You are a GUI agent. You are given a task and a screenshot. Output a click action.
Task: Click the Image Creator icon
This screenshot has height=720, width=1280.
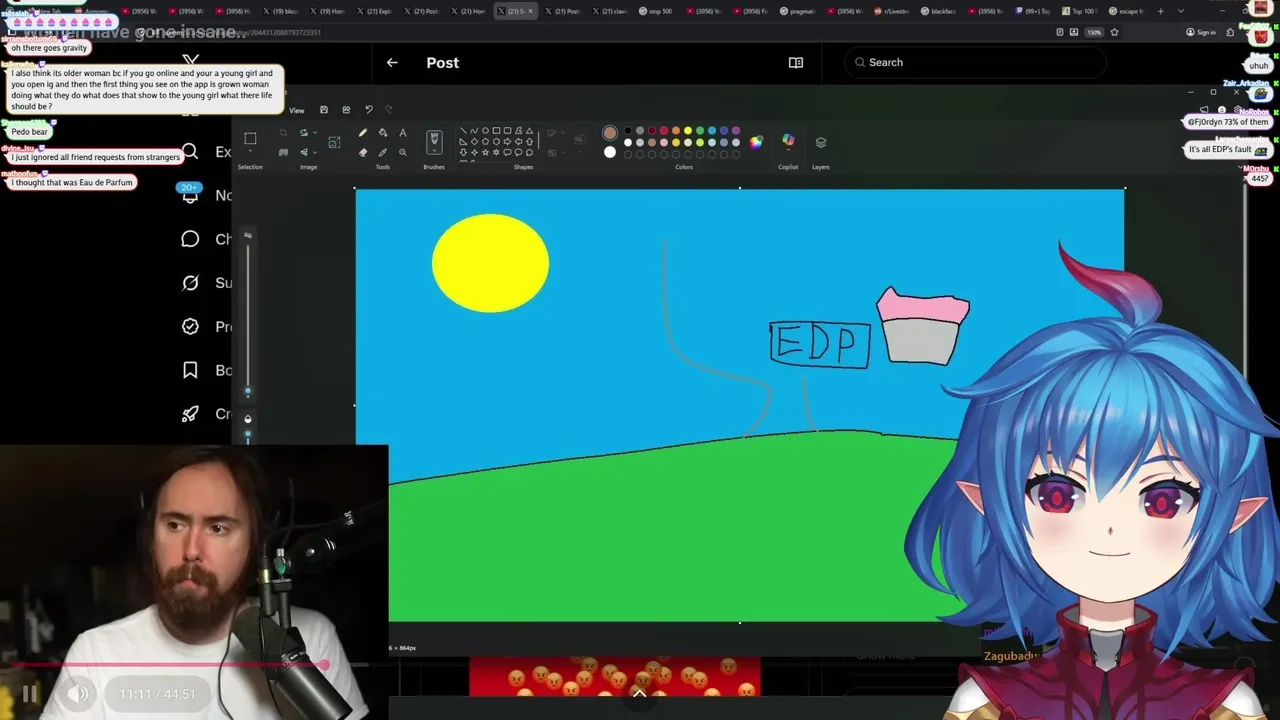click(x=334, y=142)
